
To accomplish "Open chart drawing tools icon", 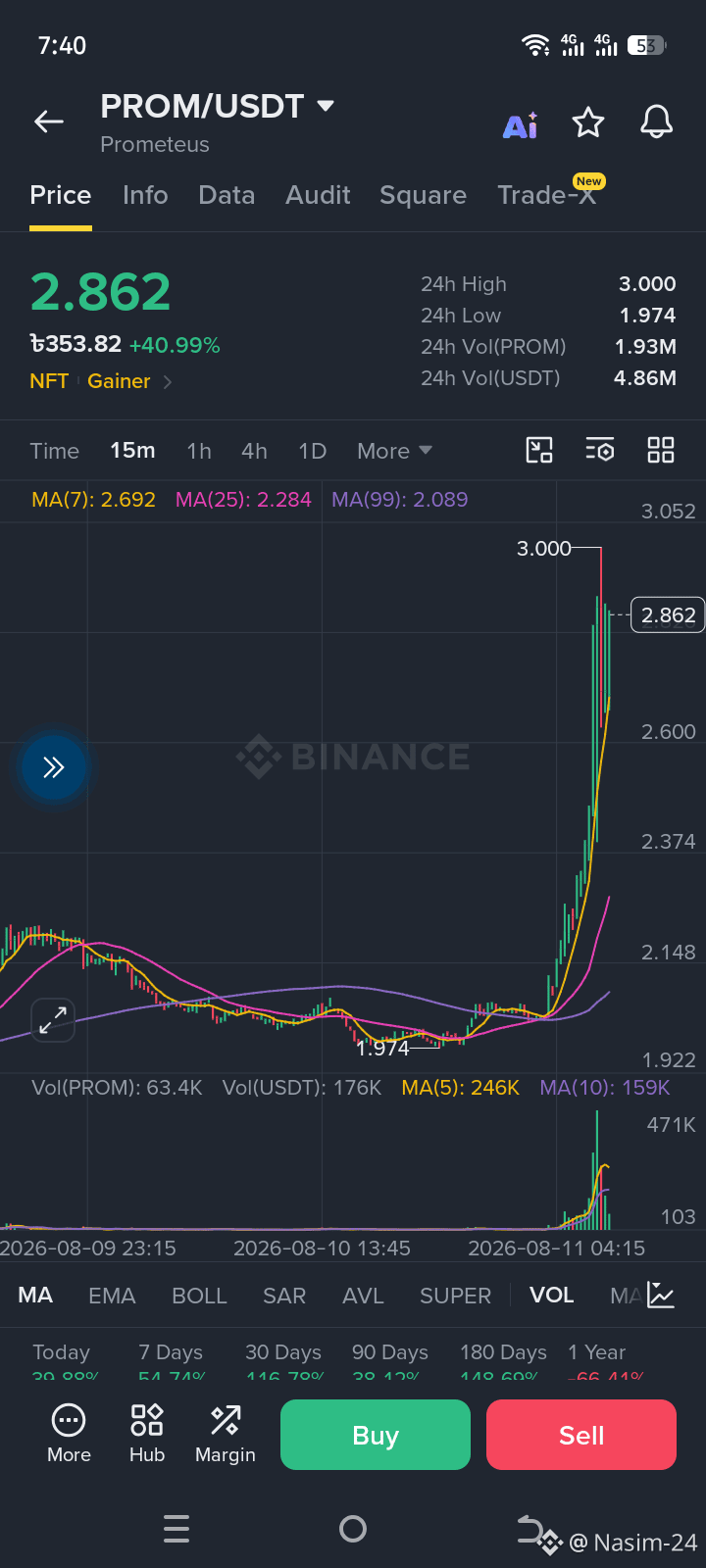I will pyautogui.click(x=539, y=450).
